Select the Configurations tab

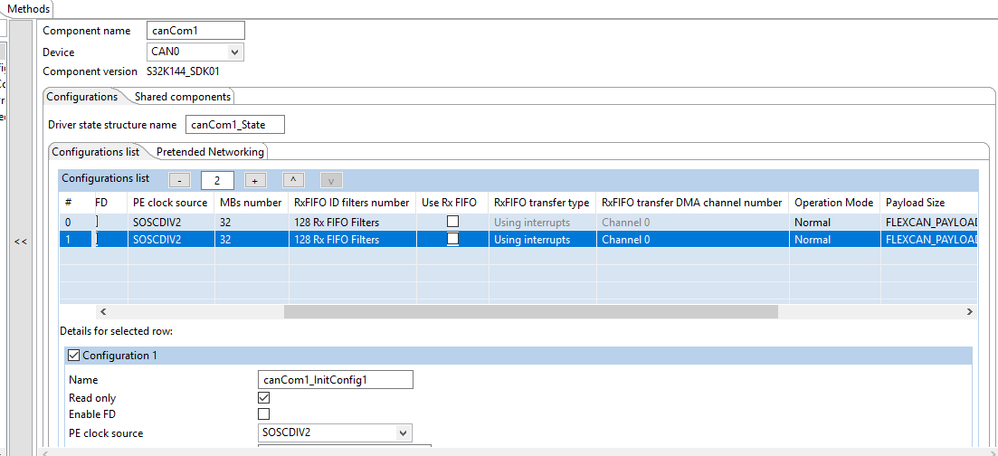click(x=82, y=97)
